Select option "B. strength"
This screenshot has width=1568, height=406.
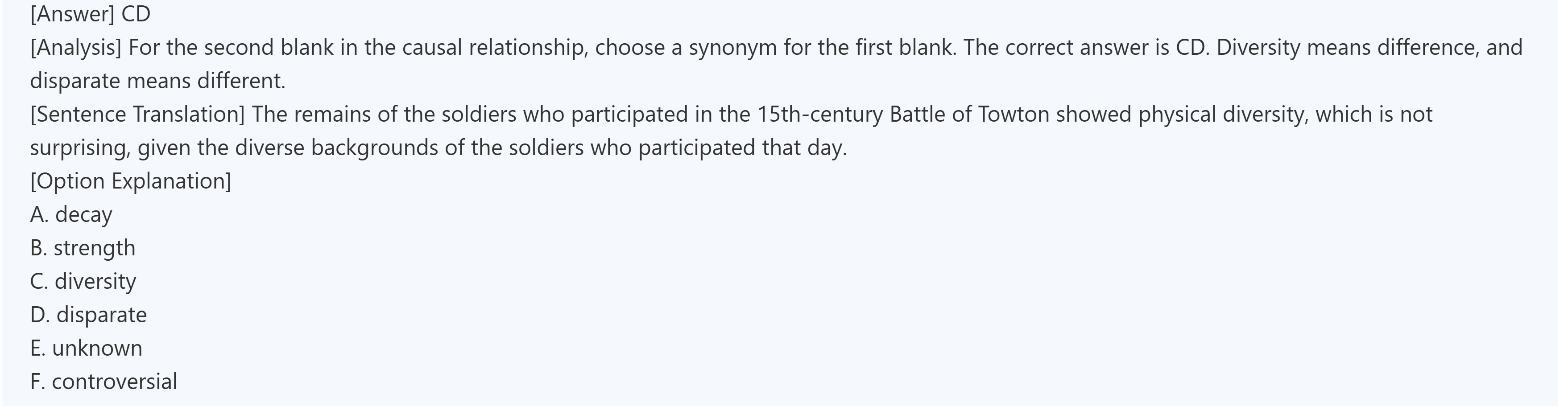point(83,248)
